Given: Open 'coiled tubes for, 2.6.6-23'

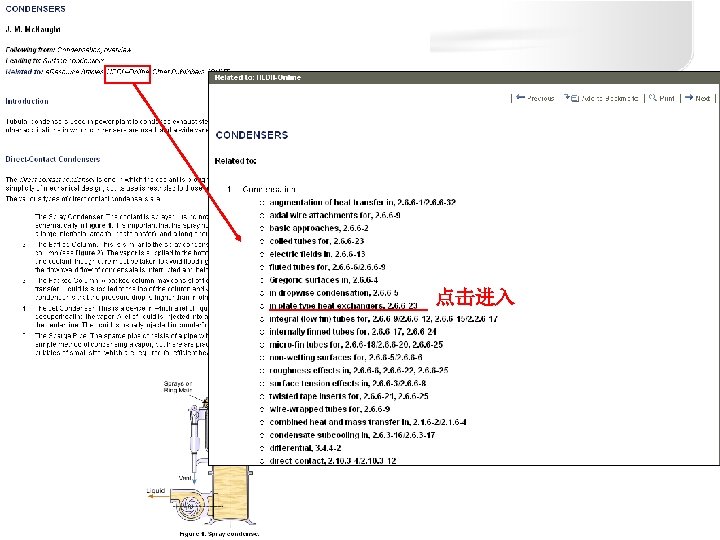Looking at the screenshot, I should coord(316,241).
